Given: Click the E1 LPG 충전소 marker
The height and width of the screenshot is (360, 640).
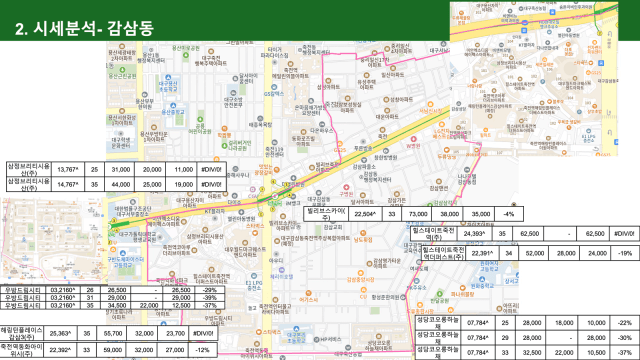Looking at the screenshot, I should click(253, 276).
